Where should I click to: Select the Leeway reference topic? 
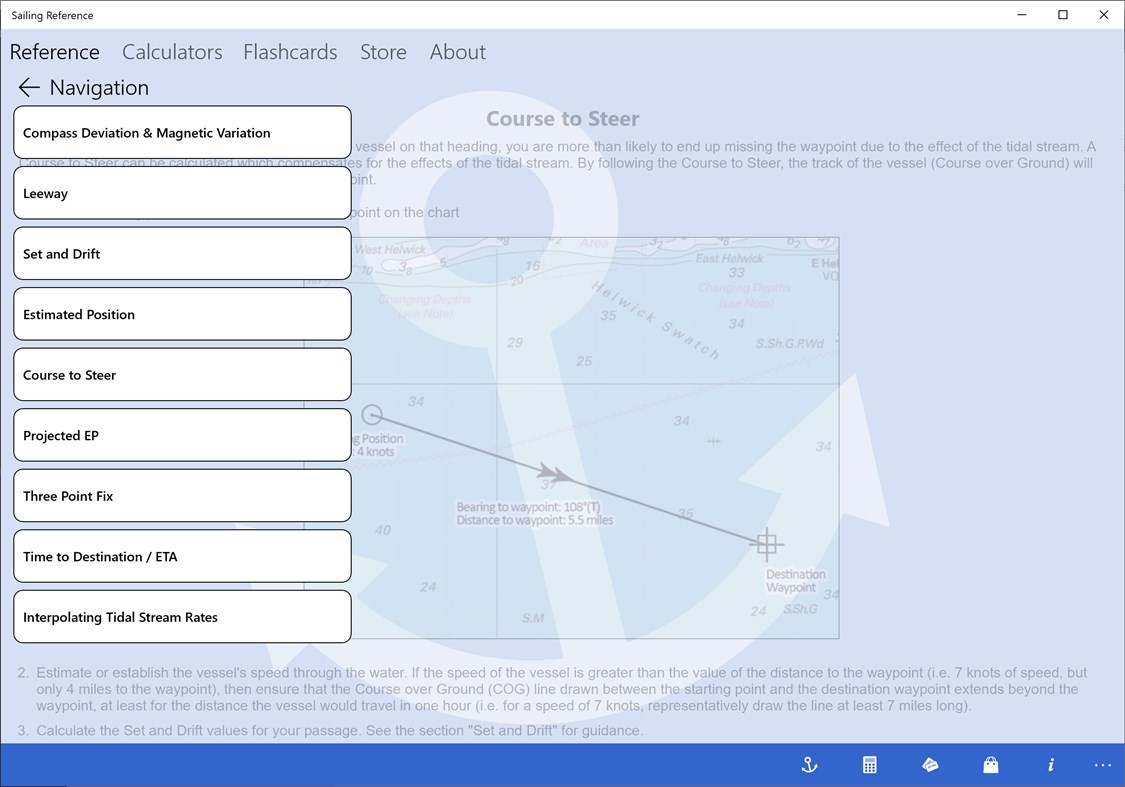click(x=182, y=192)
